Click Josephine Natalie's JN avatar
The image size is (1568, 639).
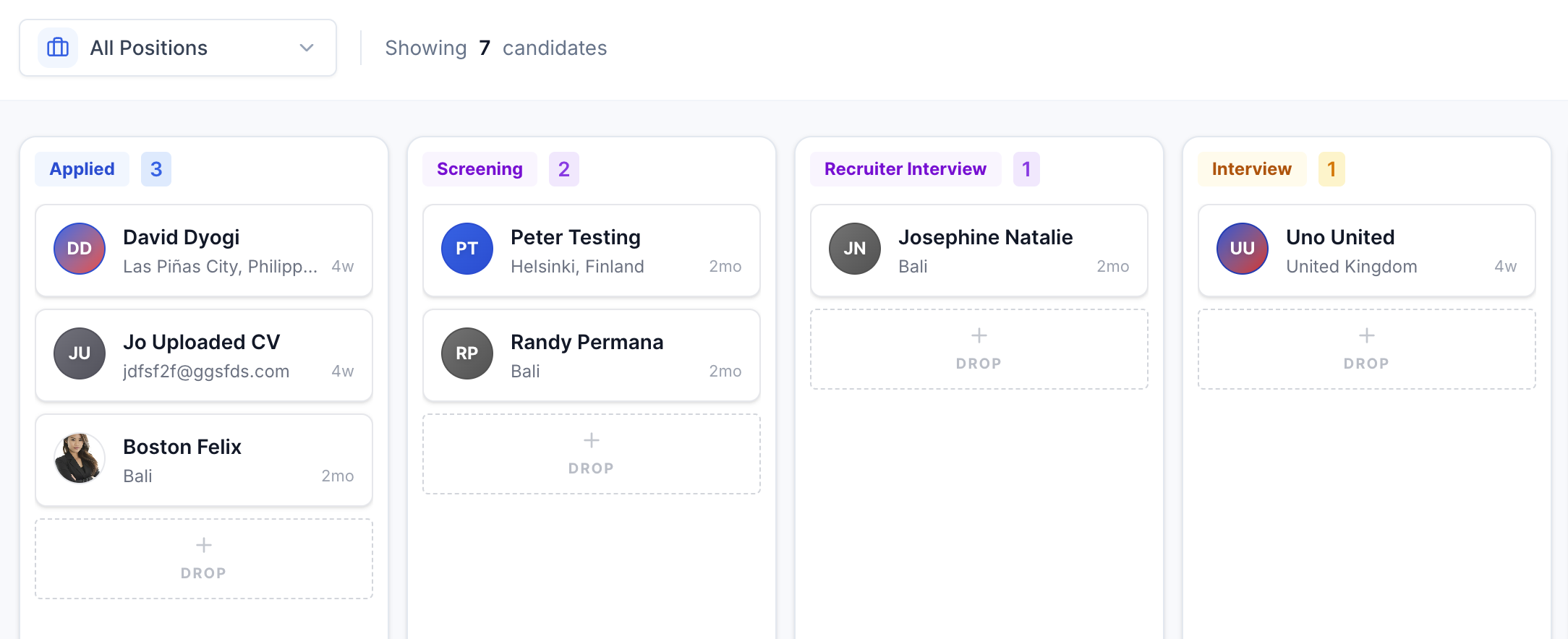[855, 249]
